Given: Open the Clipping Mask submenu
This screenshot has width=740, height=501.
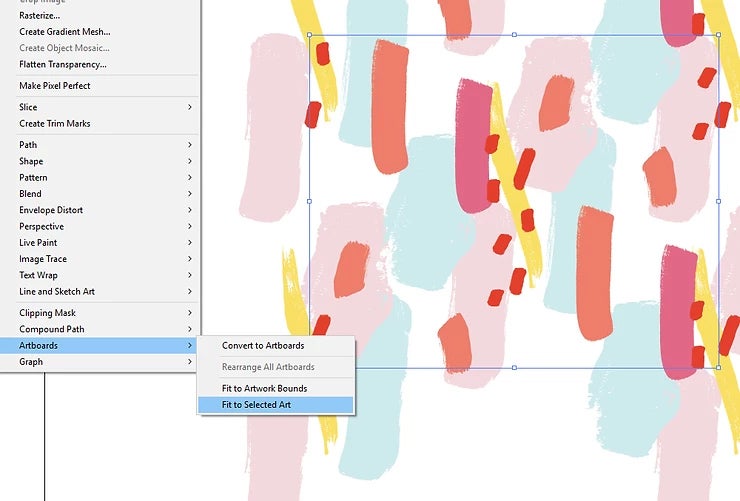Looking at the screenshot, I should 100,313.
